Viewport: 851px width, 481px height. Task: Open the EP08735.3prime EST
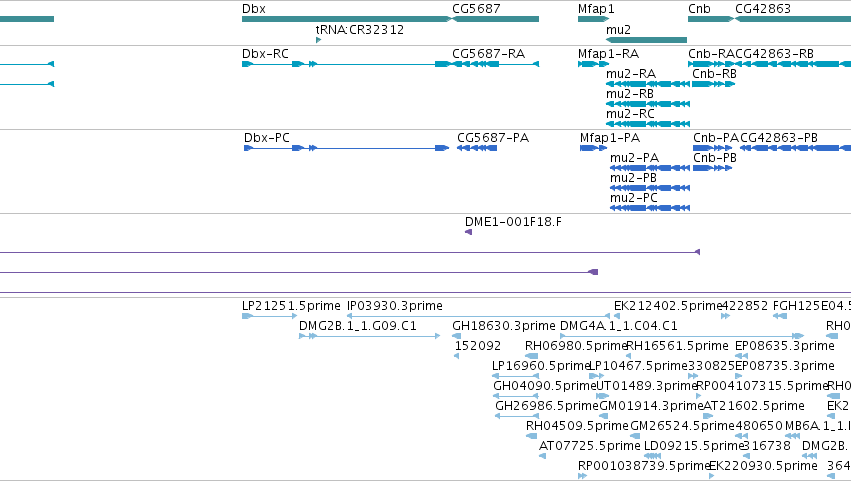[739, 377]
